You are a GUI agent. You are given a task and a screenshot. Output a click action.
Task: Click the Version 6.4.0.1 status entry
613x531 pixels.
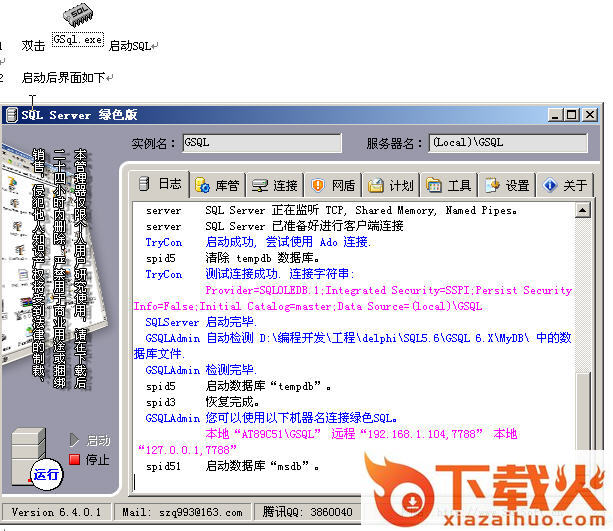(x=56, y=512)
